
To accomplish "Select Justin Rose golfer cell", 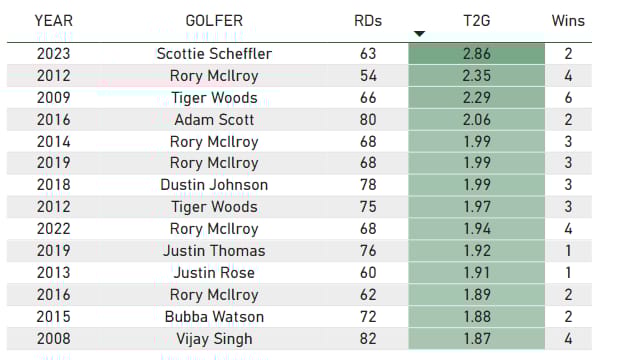I will [x=214, y=273].
